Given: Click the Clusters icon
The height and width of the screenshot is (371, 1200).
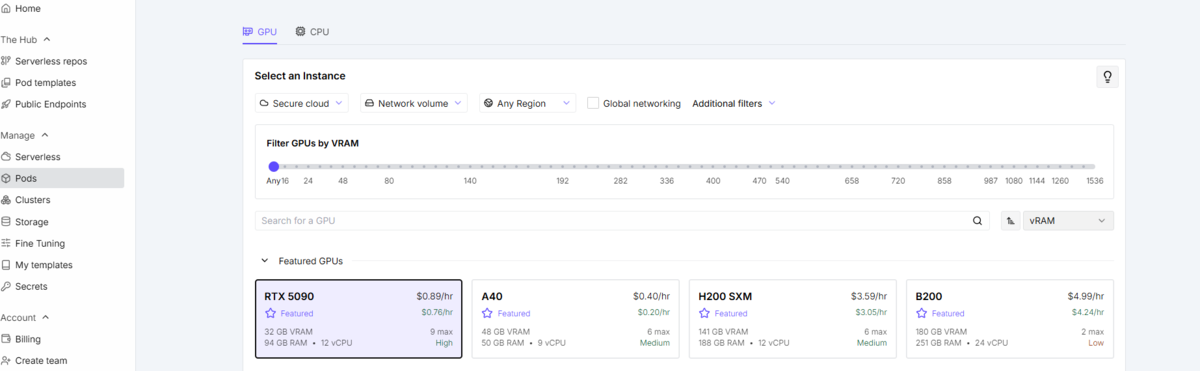Looking at the screenshot, I should (6, 200).
